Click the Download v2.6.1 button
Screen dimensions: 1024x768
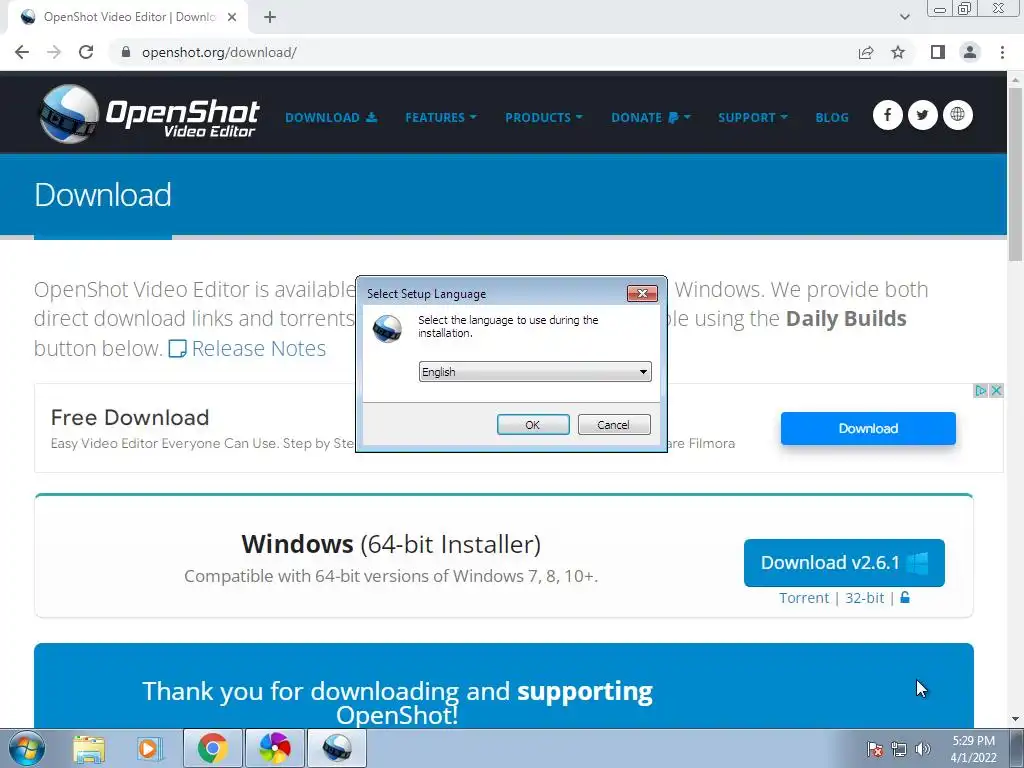844,562
